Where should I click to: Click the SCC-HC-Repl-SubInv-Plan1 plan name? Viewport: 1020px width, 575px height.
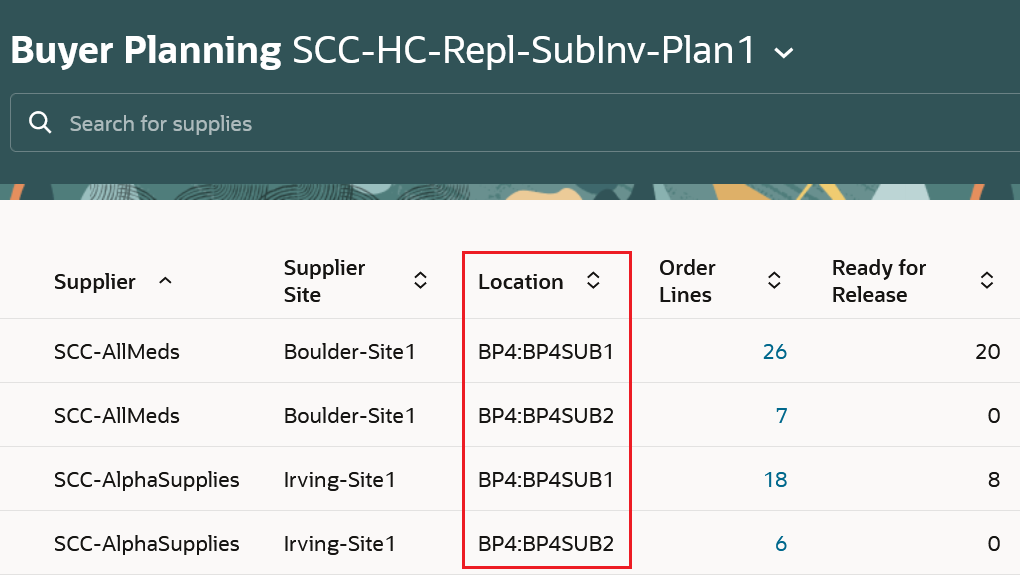click(x=524, y=50)
